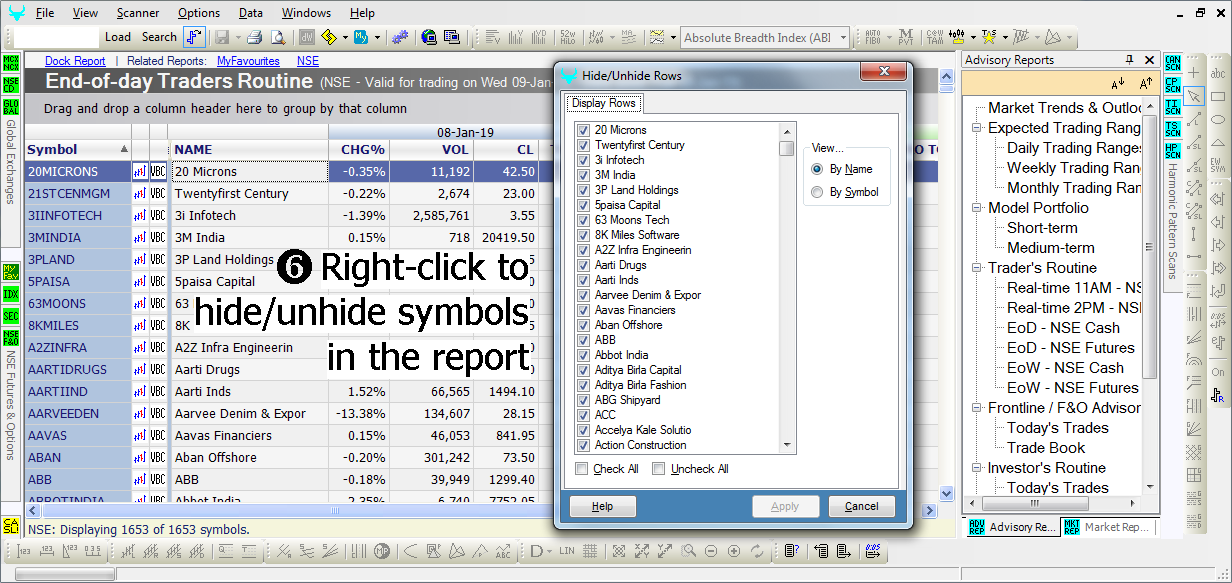Viewport: 1232px width, 583px height.
Task: Click the Cancel button in dialog
Action: 861,506
